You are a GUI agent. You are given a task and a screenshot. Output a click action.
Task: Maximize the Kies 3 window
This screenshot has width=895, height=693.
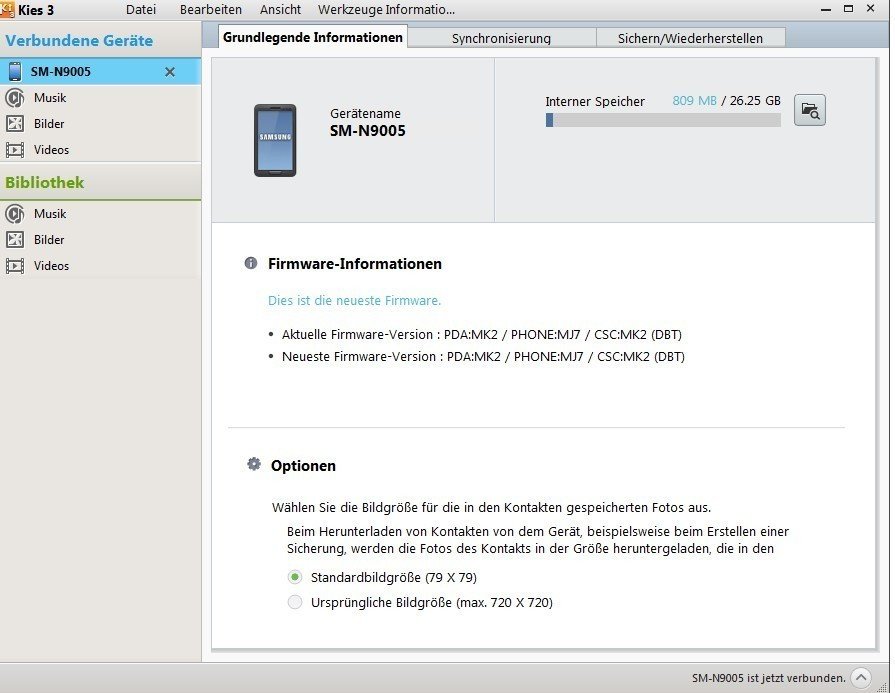tap(849, 9)
